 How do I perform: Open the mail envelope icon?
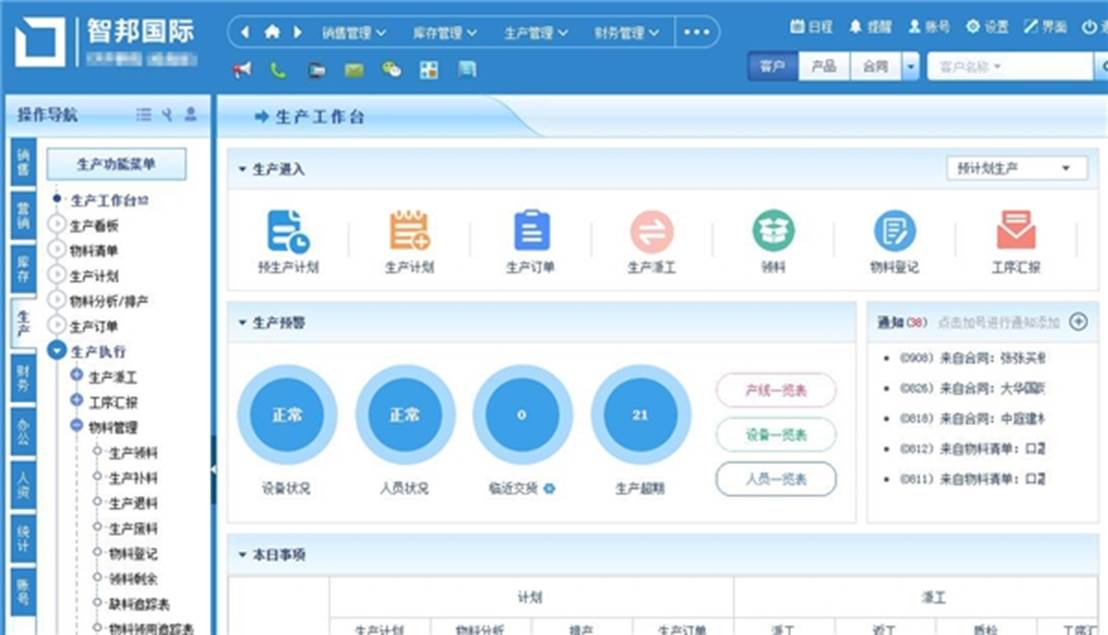pyautogui.click(x=354, y=69)
